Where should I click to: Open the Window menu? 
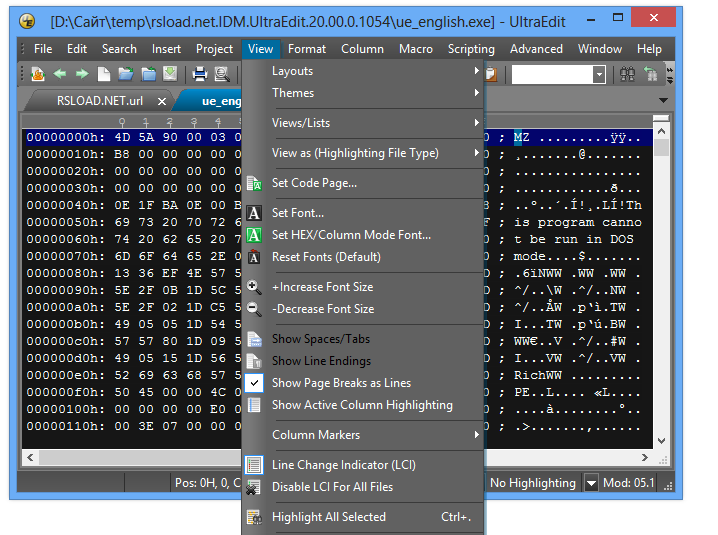point(600,49)
